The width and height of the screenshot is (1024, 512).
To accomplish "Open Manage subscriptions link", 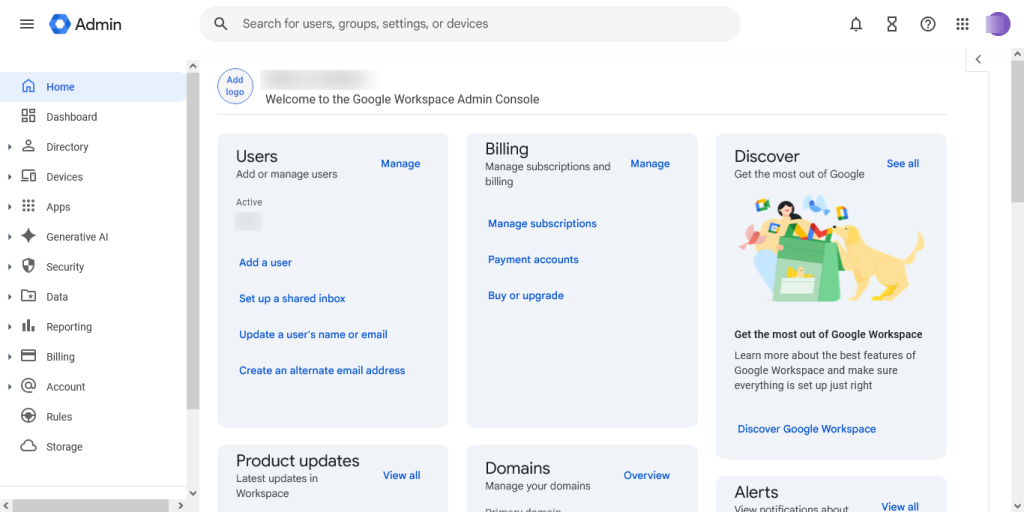I will 542,224.
